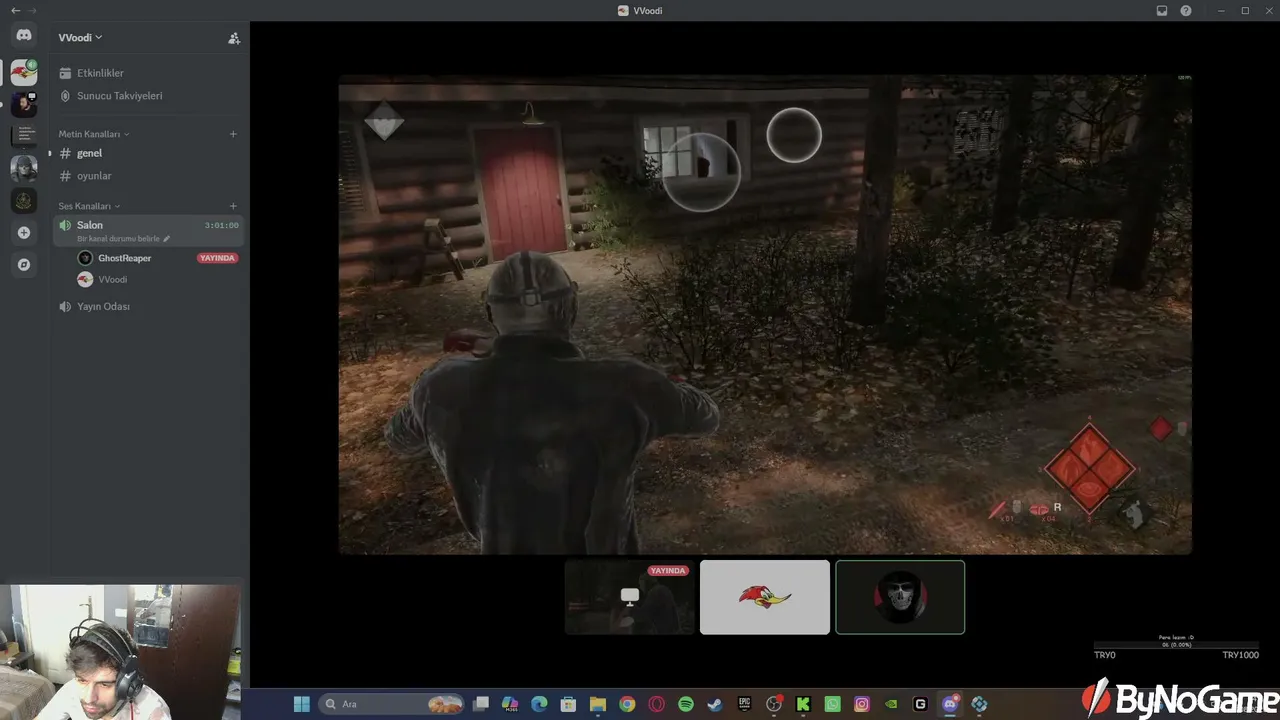Viewport: 1280px width, 720px height.
Task: Select the Salon voice channel
Action: [x=148, y=231]
